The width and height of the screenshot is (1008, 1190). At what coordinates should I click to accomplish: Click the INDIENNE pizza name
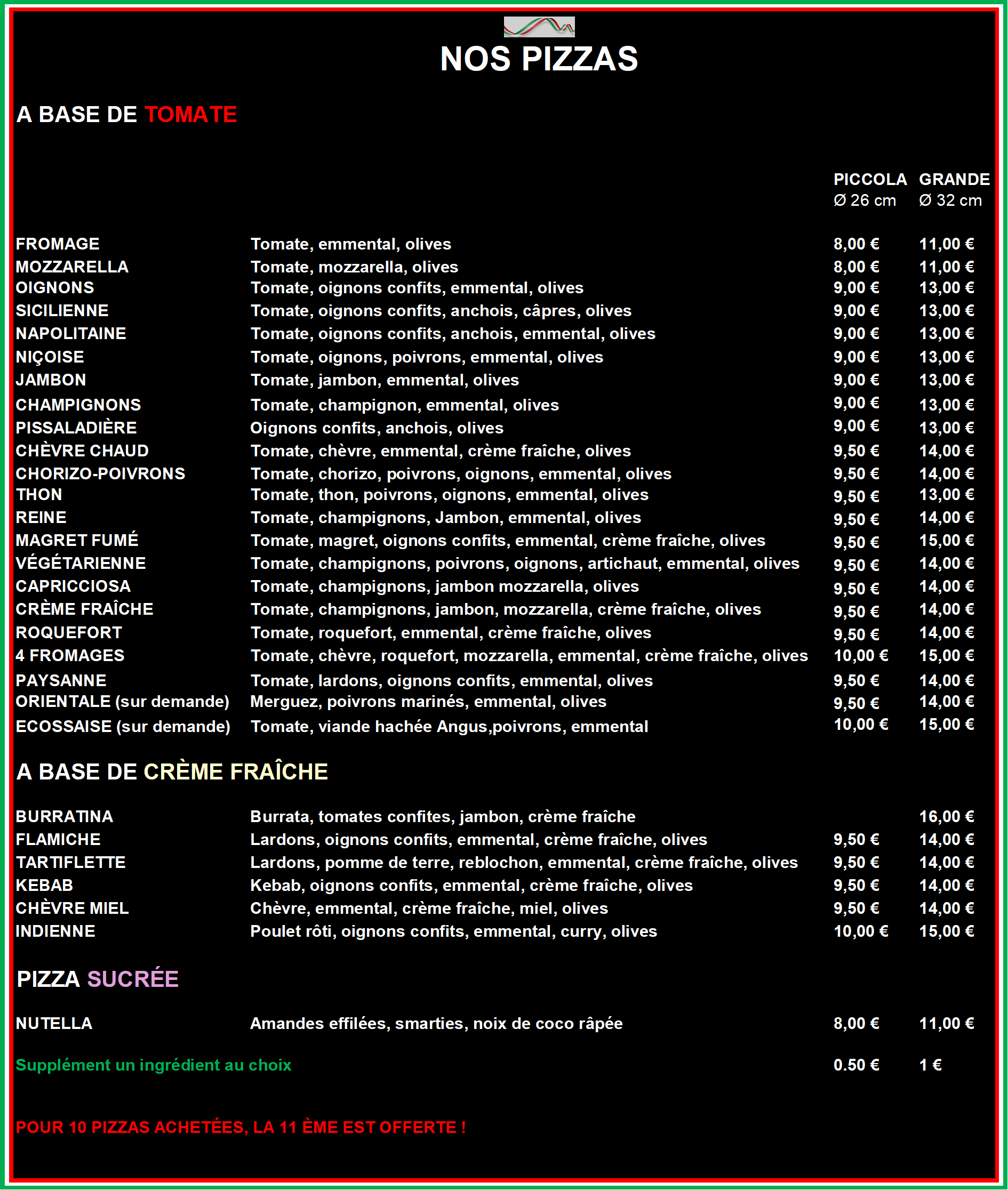tap(55, 931)
